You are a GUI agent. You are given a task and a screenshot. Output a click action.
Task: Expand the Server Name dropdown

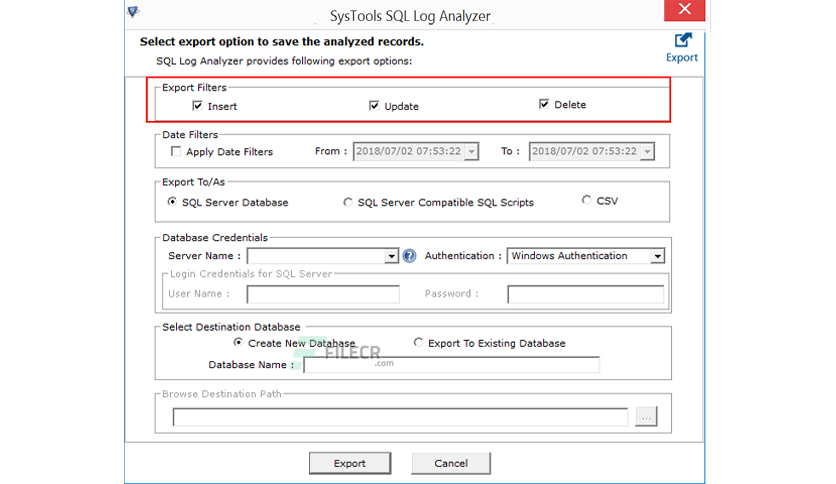391,256
